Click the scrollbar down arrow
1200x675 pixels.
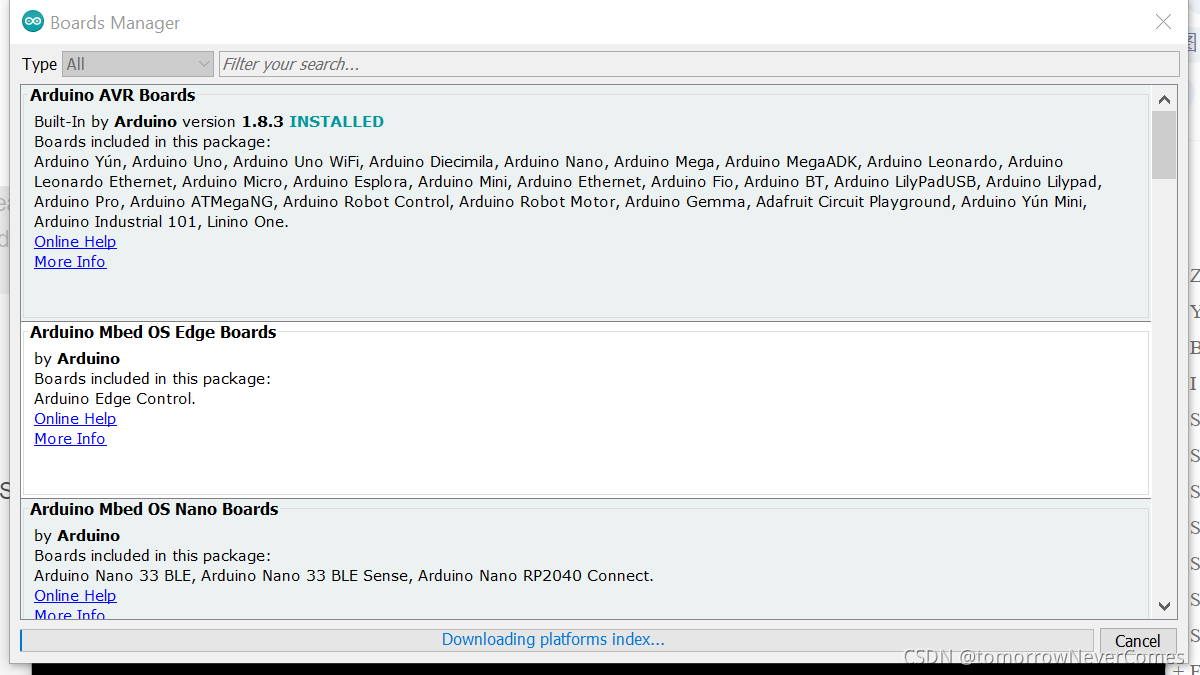(x=1164, y=605)
